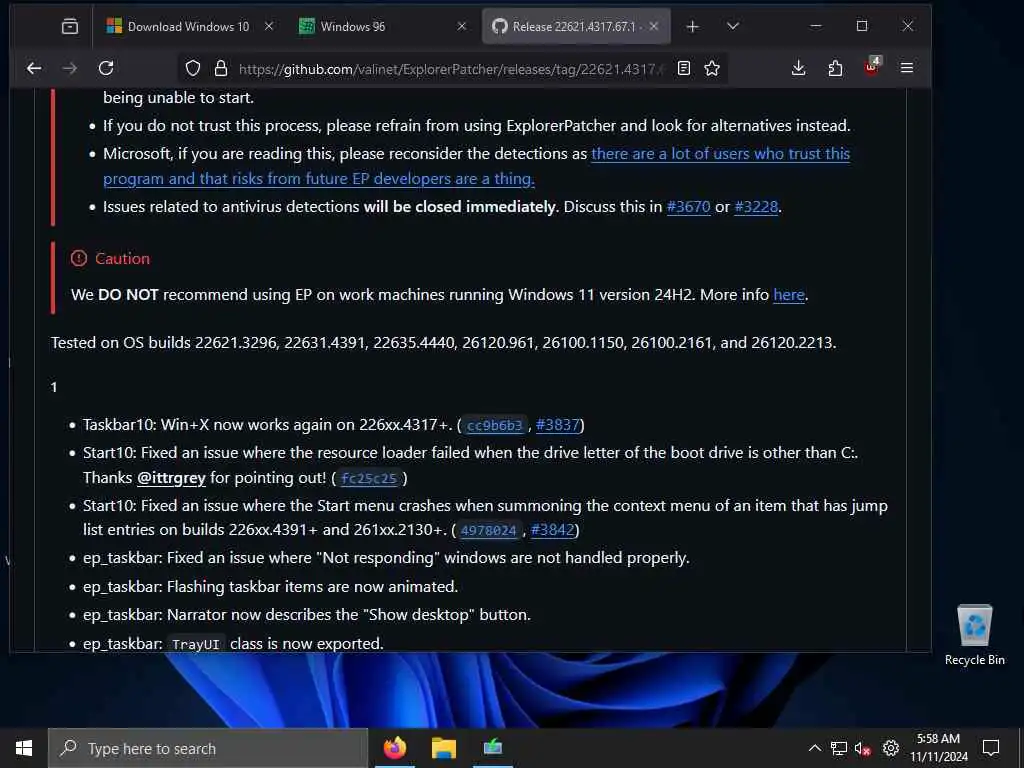Open the Firefox downloads panel
Screen dimensions: 1024x768
(798, 68)
